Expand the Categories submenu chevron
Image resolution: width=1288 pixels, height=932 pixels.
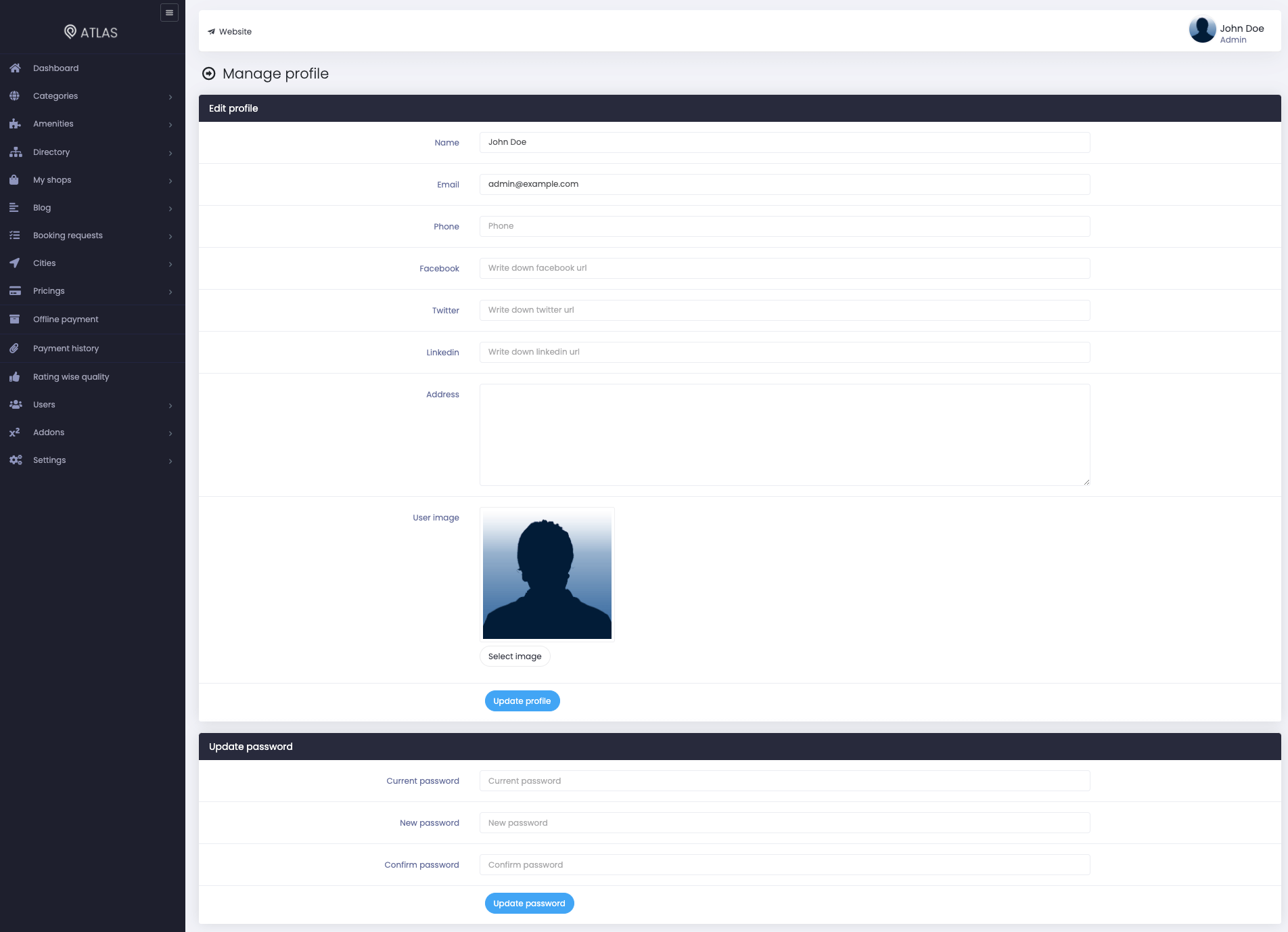(170, 97)
